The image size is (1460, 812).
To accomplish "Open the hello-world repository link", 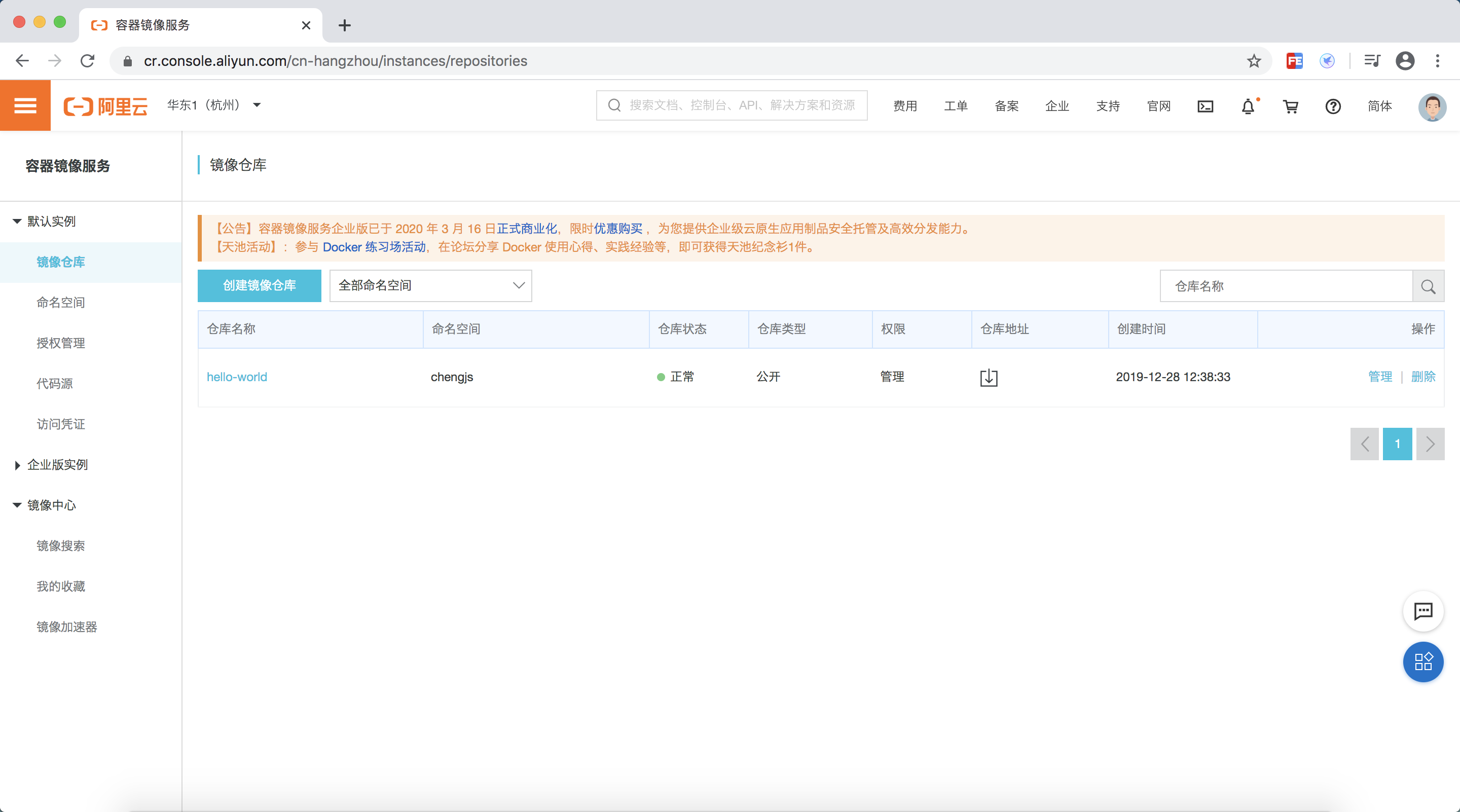I will tap(236, 377).
